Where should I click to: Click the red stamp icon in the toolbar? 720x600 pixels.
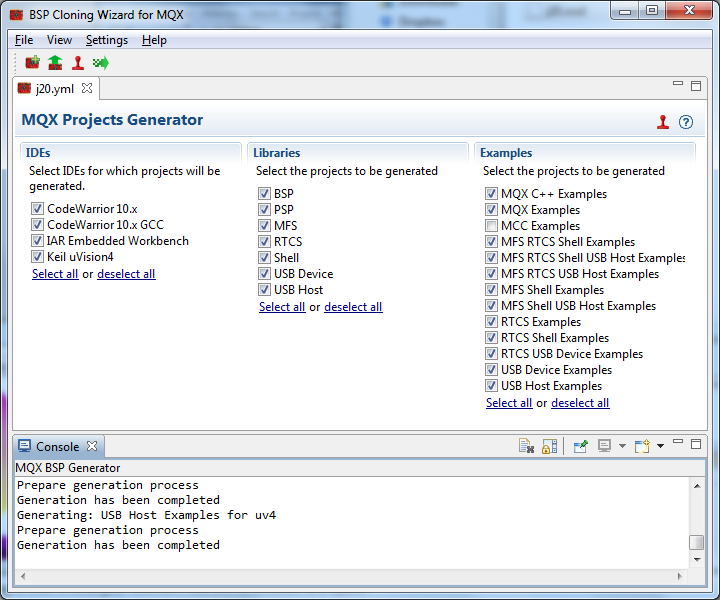pyautogui.click(x=78, y=62)
